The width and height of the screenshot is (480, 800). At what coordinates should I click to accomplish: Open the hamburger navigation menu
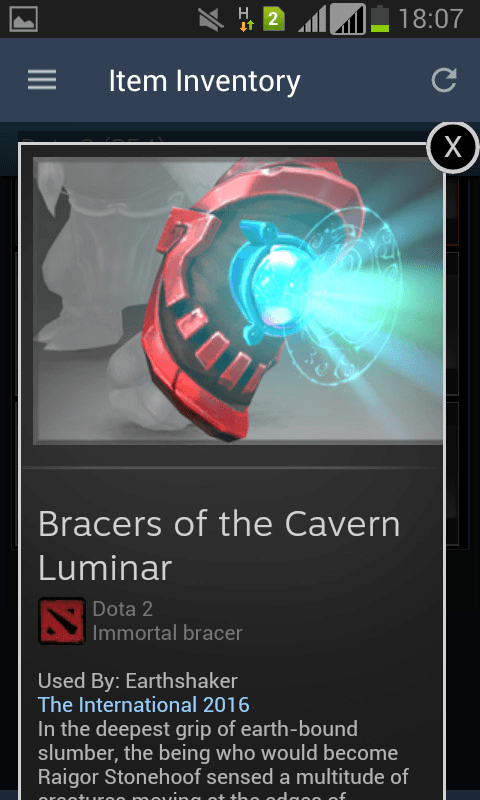pos(42,80)
